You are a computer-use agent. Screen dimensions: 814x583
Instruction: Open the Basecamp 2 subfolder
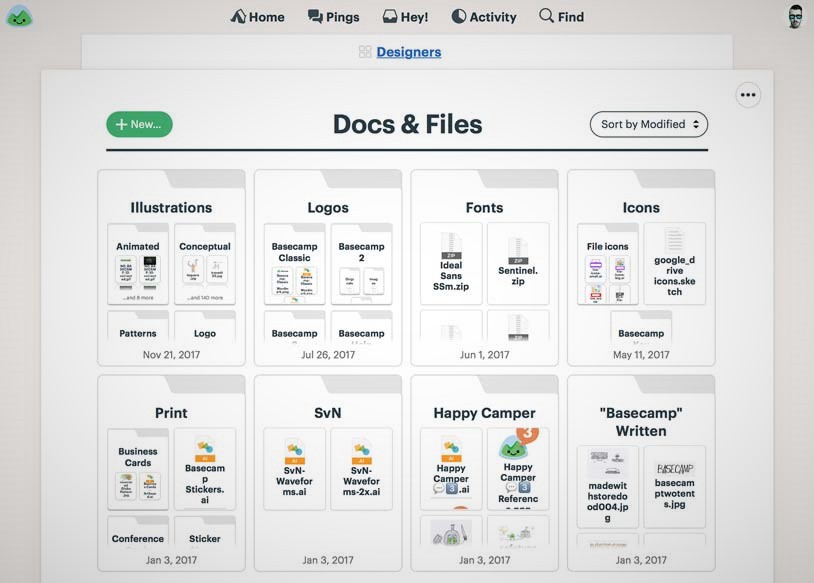tap(362, 264)
